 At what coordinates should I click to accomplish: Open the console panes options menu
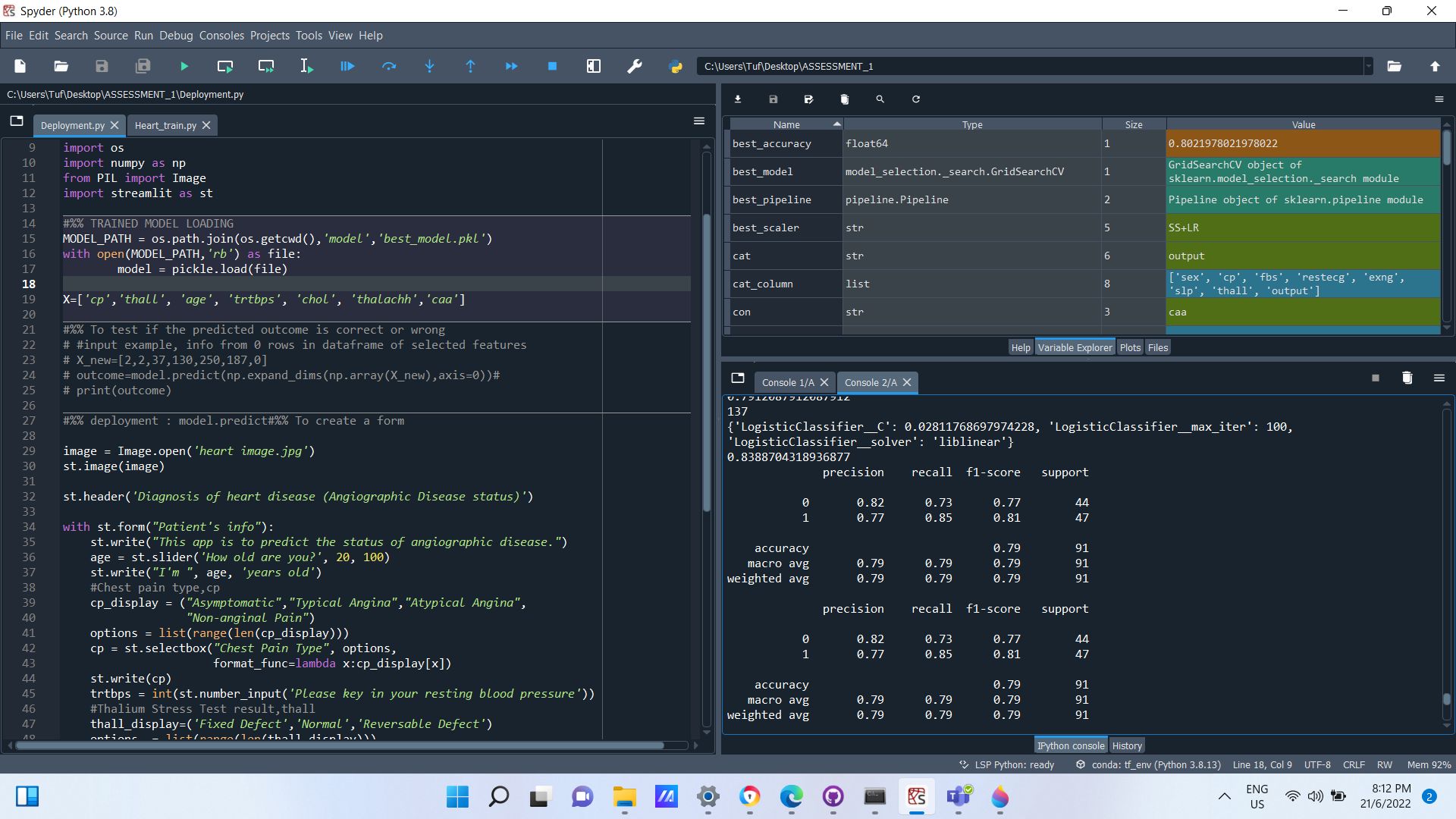(x=1439, y=378)
